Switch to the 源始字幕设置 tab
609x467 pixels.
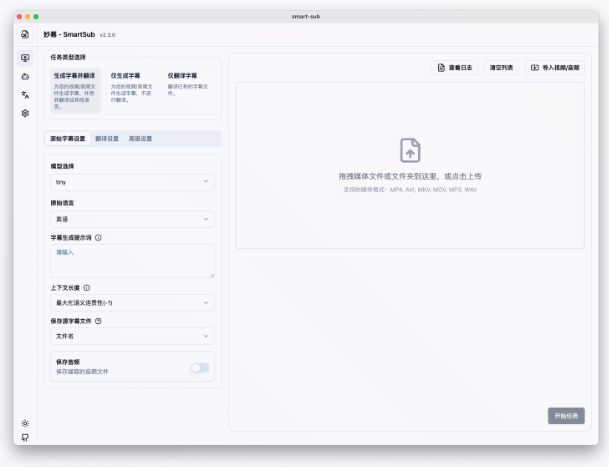tap(68, 139)
